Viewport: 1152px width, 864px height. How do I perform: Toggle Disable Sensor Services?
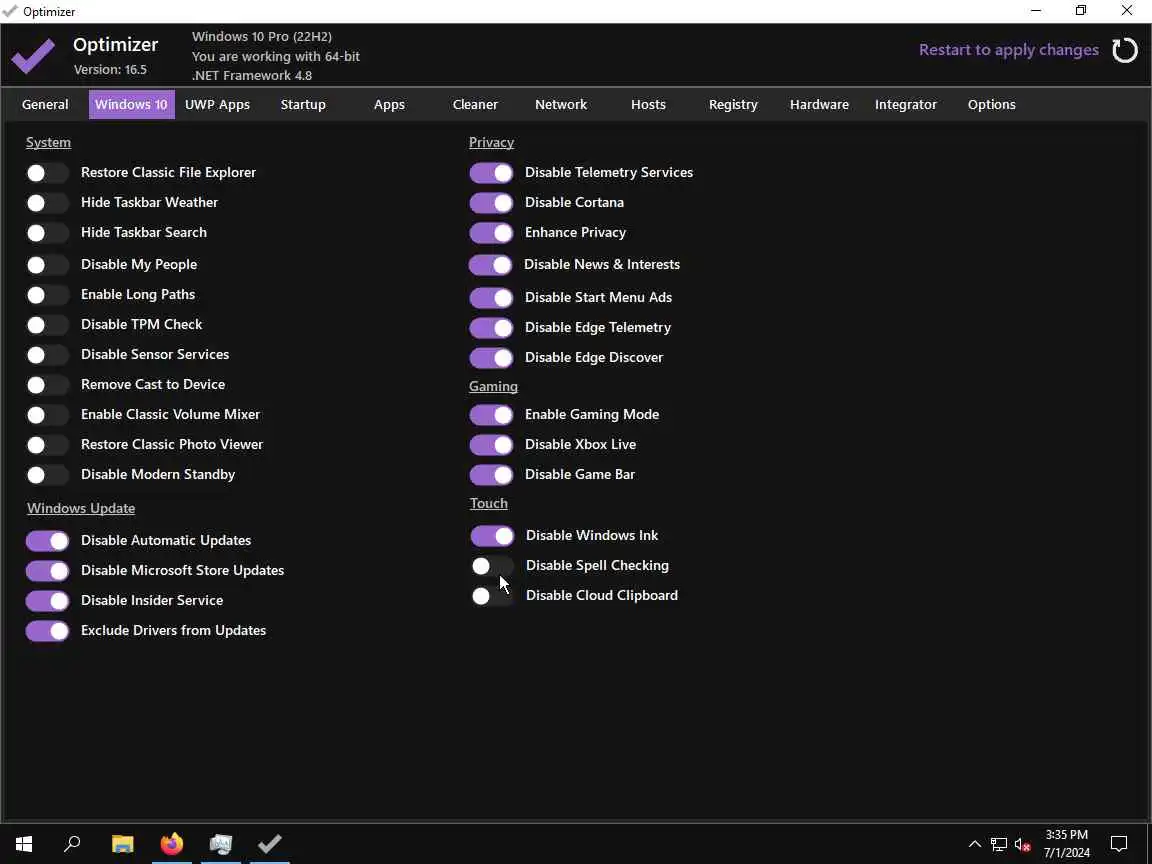coord(47,355)
